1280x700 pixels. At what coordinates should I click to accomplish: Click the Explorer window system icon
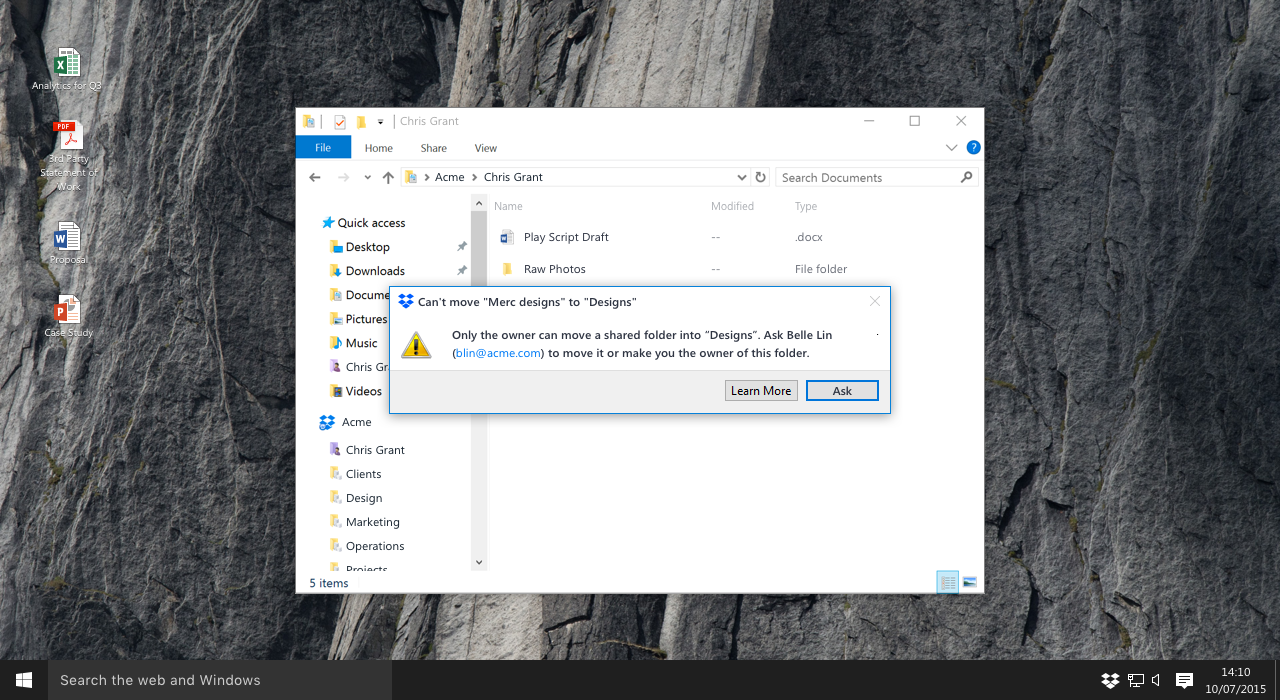(x=310, y=122)
